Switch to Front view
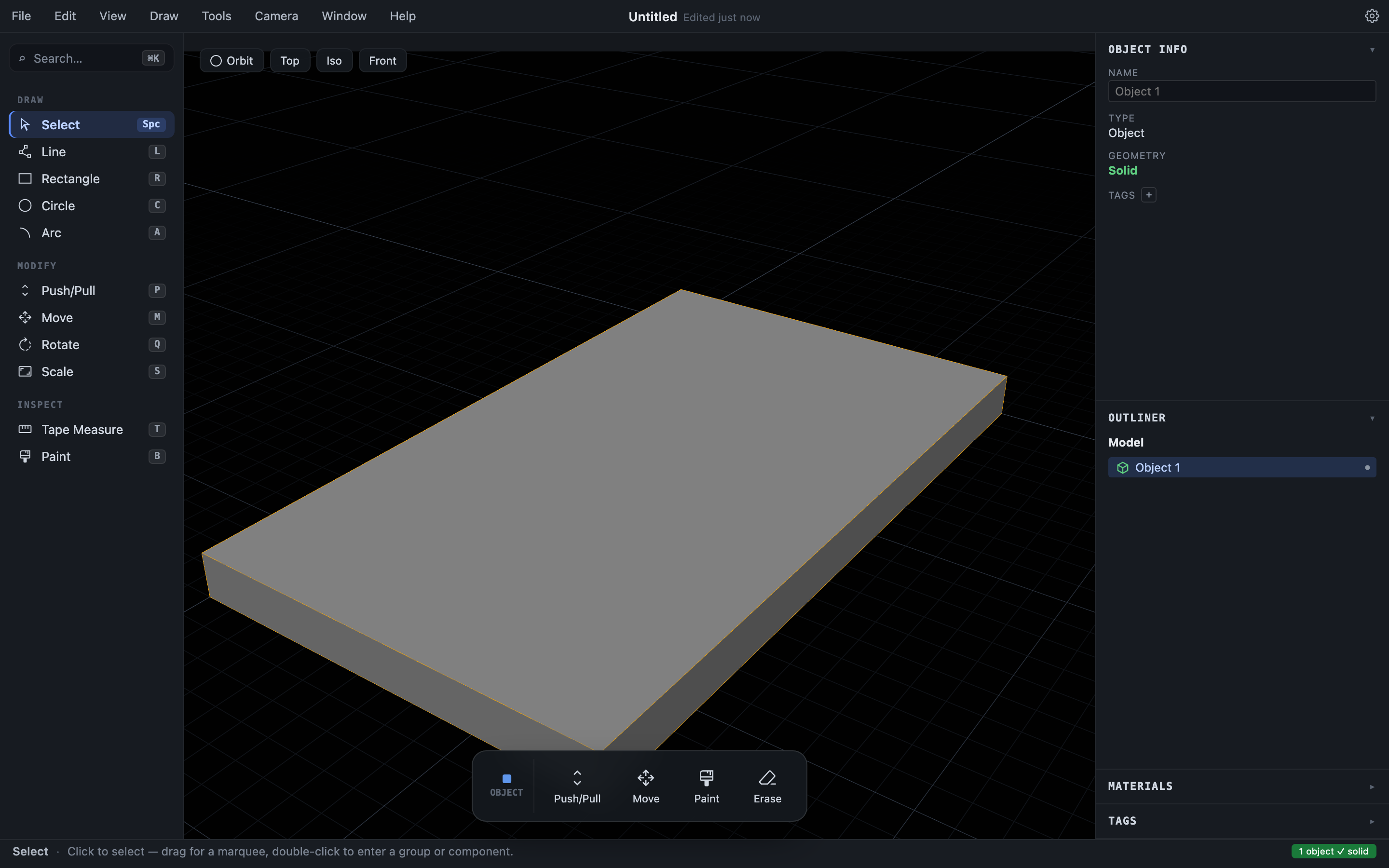 383,61
